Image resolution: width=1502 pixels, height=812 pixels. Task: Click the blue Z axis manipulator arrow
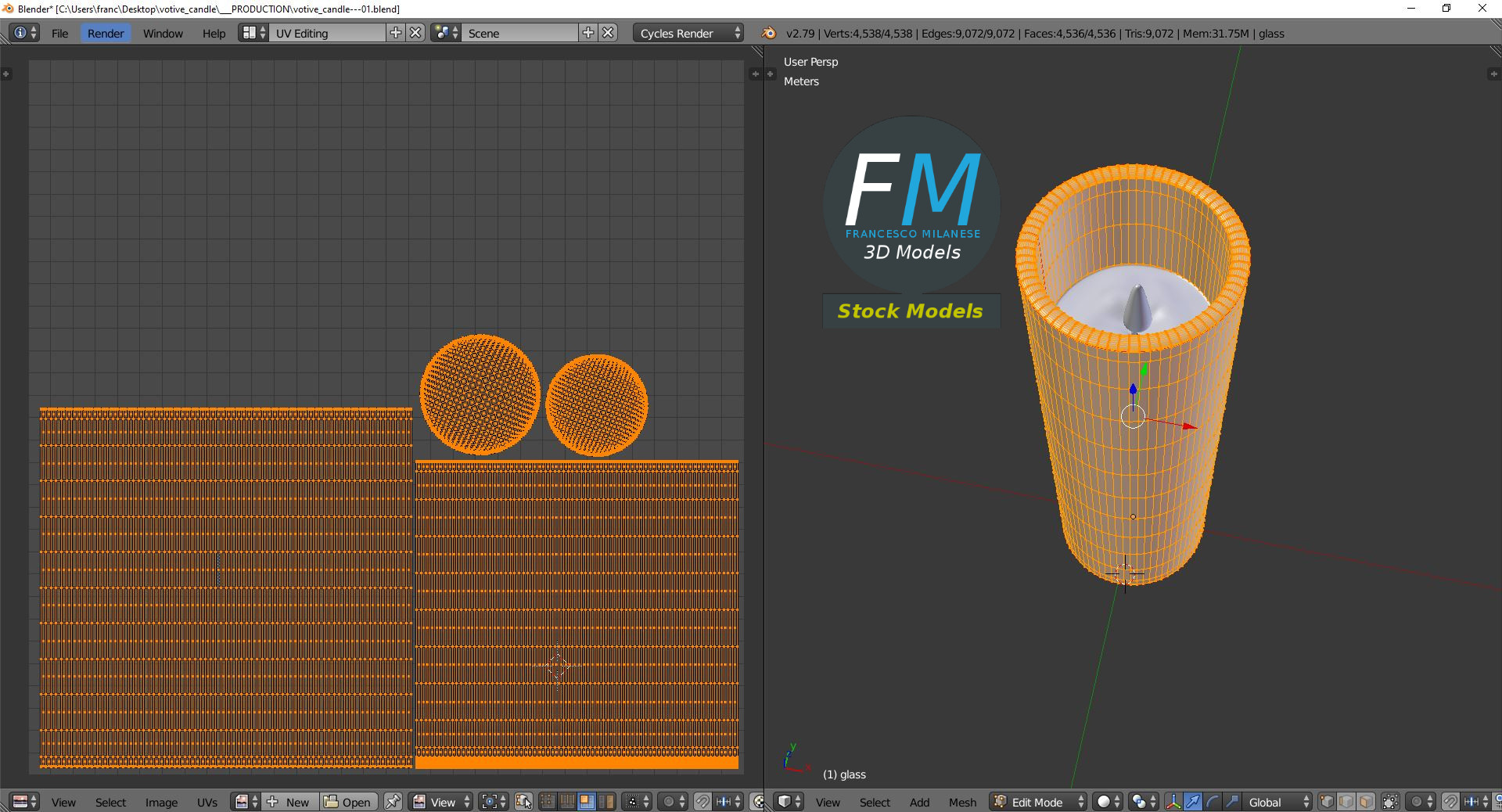coord(1133,389)
